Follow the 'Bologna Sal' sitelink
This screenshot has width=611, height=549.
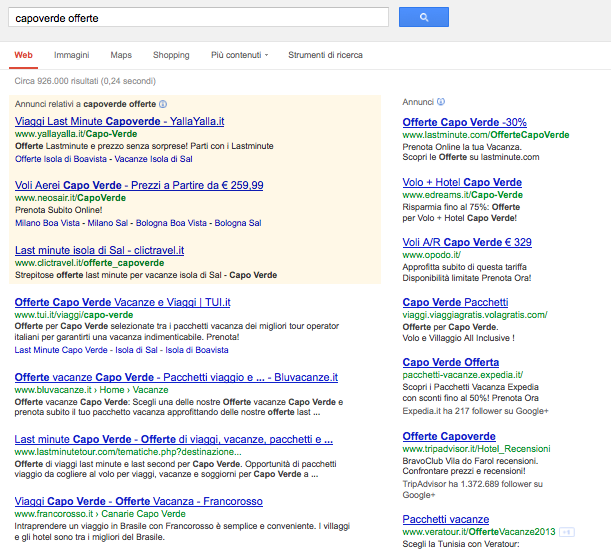238,223
